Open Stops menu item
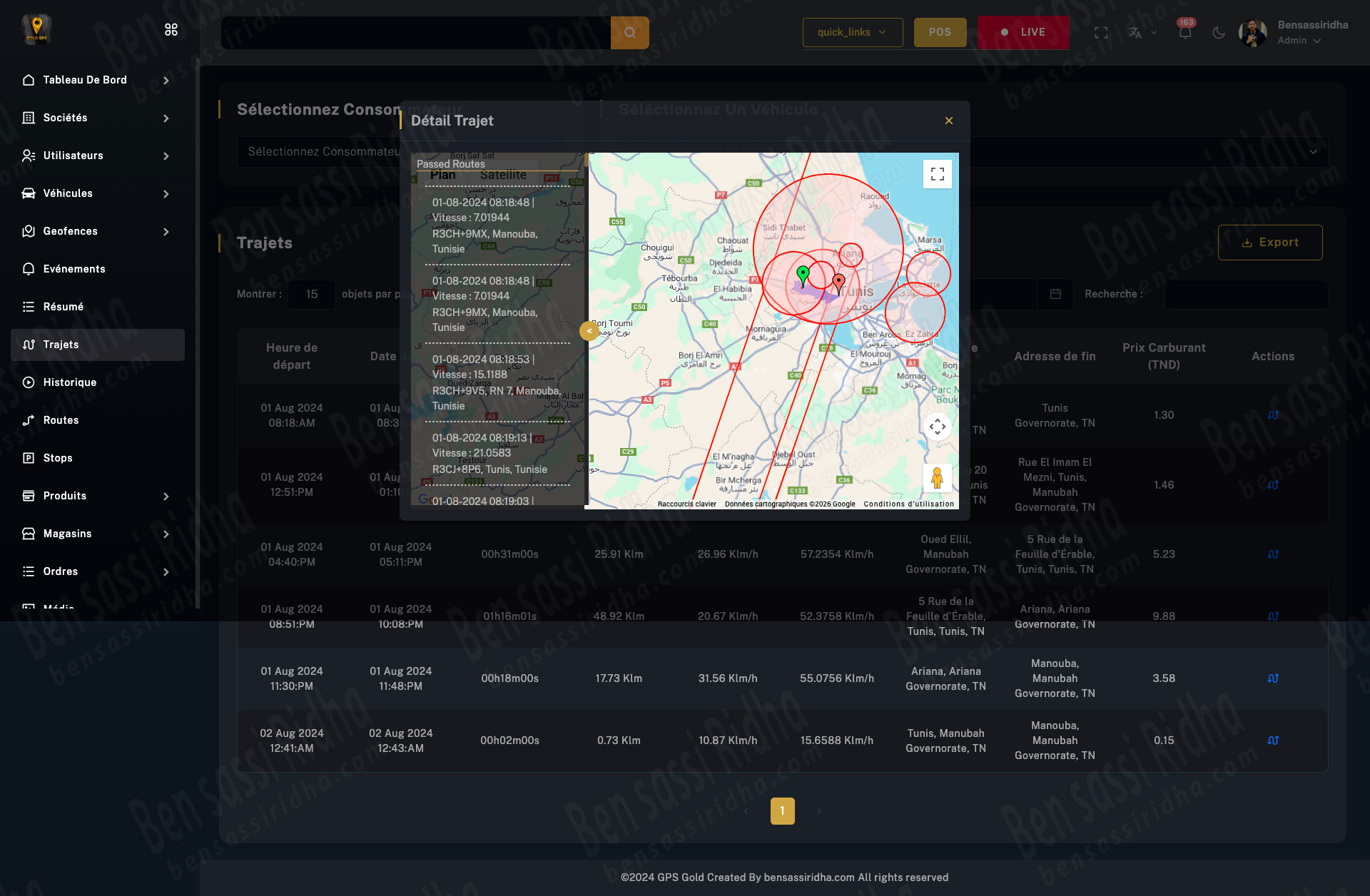 pos(58,458)
